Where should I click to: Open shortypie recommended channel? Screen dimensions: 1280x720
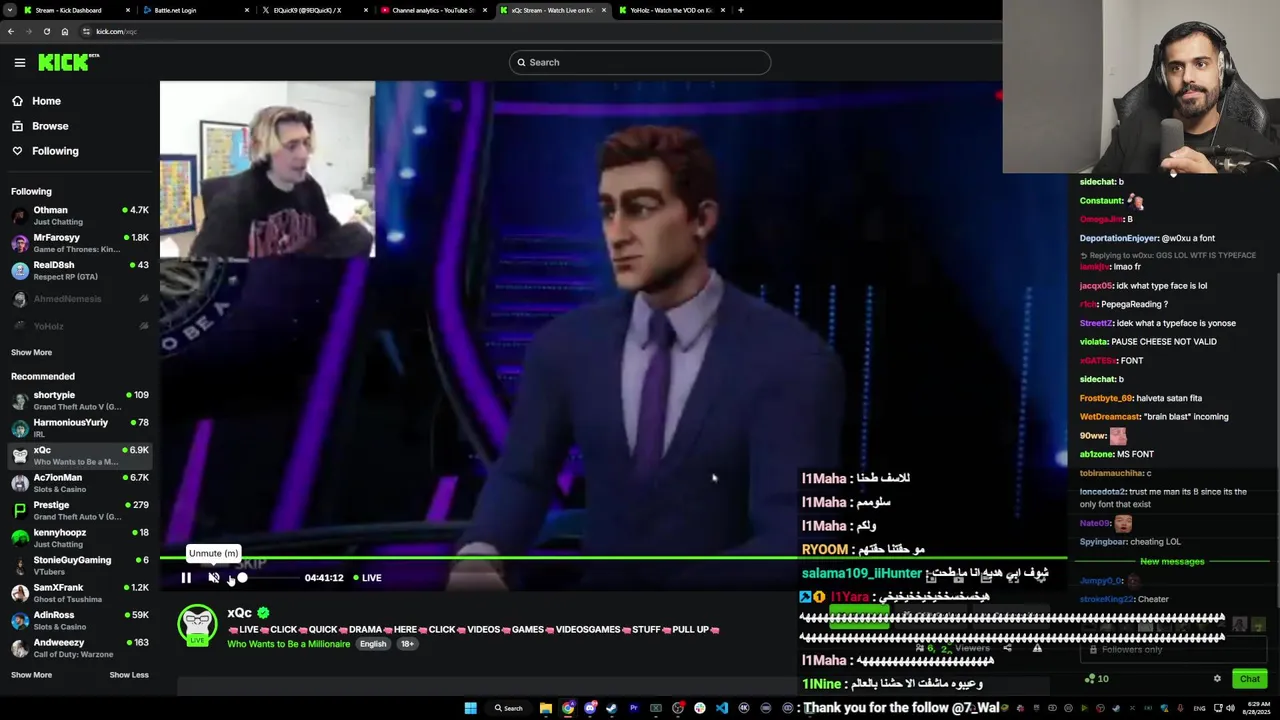[x=80, y=401]
